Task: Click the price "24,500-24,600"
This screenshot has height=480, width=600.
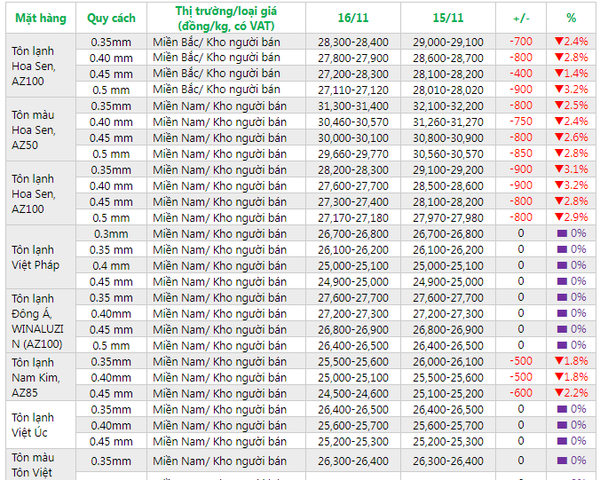Action: pos(353,393)
